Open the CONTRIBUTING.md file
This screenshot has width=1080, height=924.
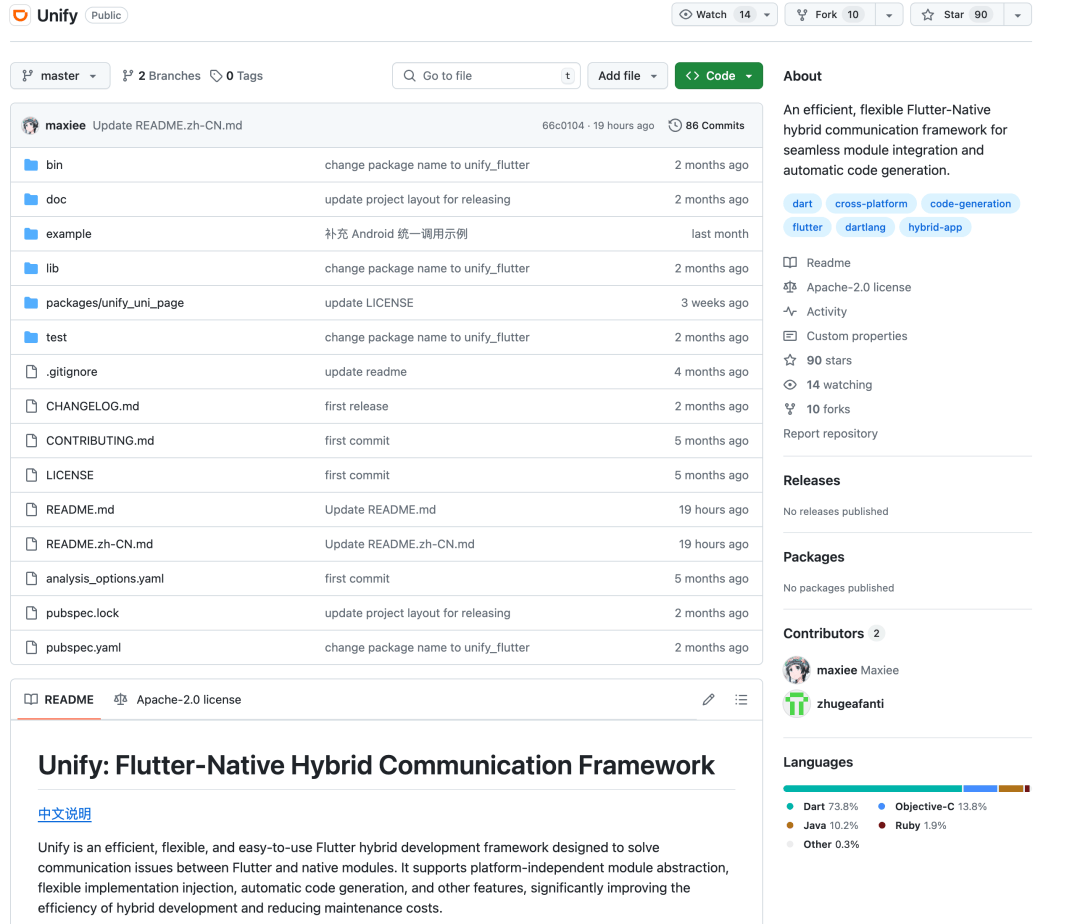click(100, 441)
